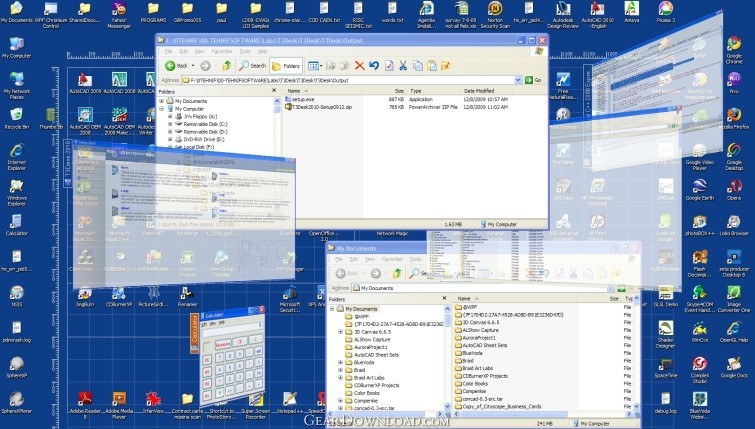This screenshot has height=429, width=755.
Task: Click the Up folder icon in the Output window
Action: 227,65
